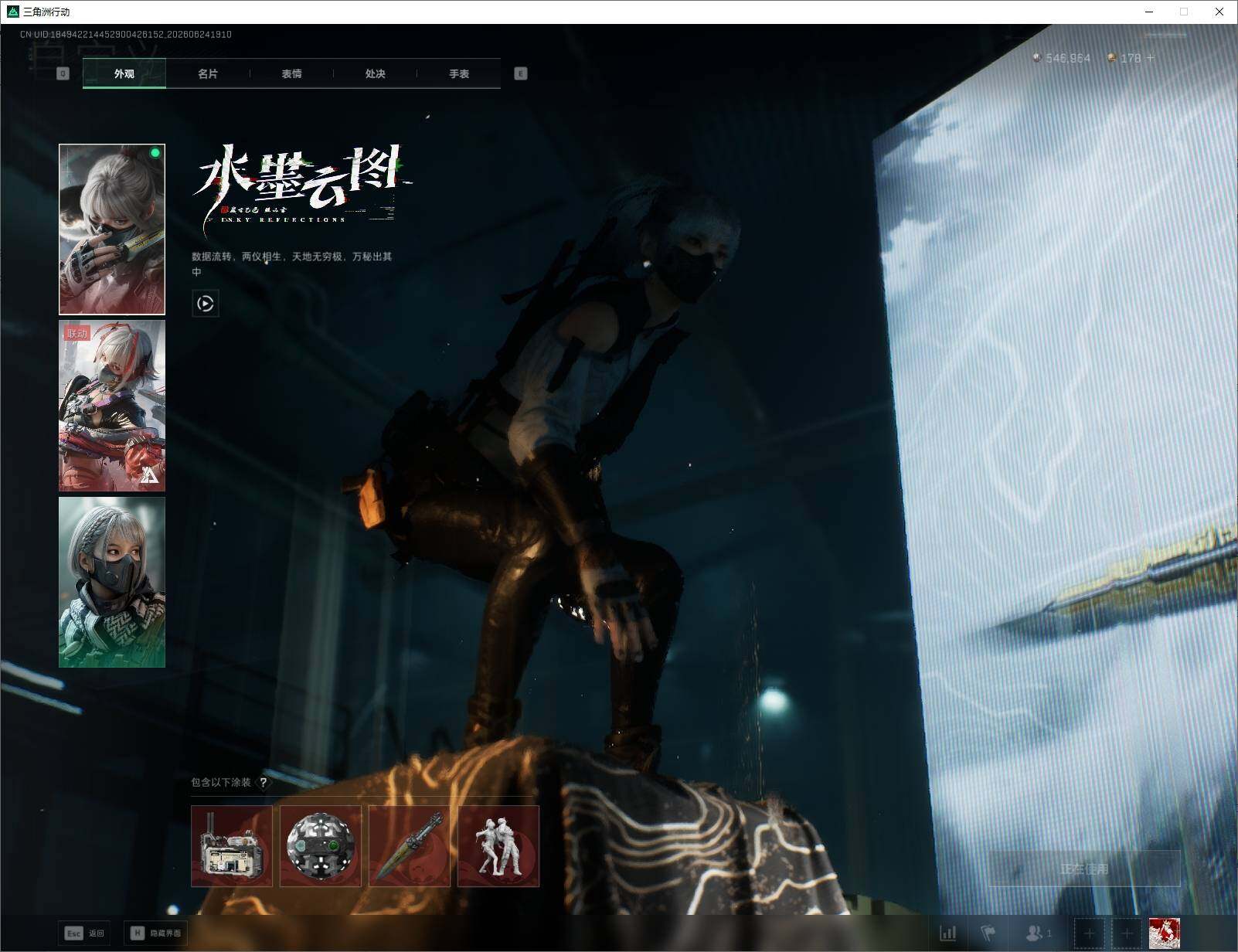Click the 三角洲行动 title bar app icon
The width and height of the screenshot is (1238, 952).
(12, 12)
